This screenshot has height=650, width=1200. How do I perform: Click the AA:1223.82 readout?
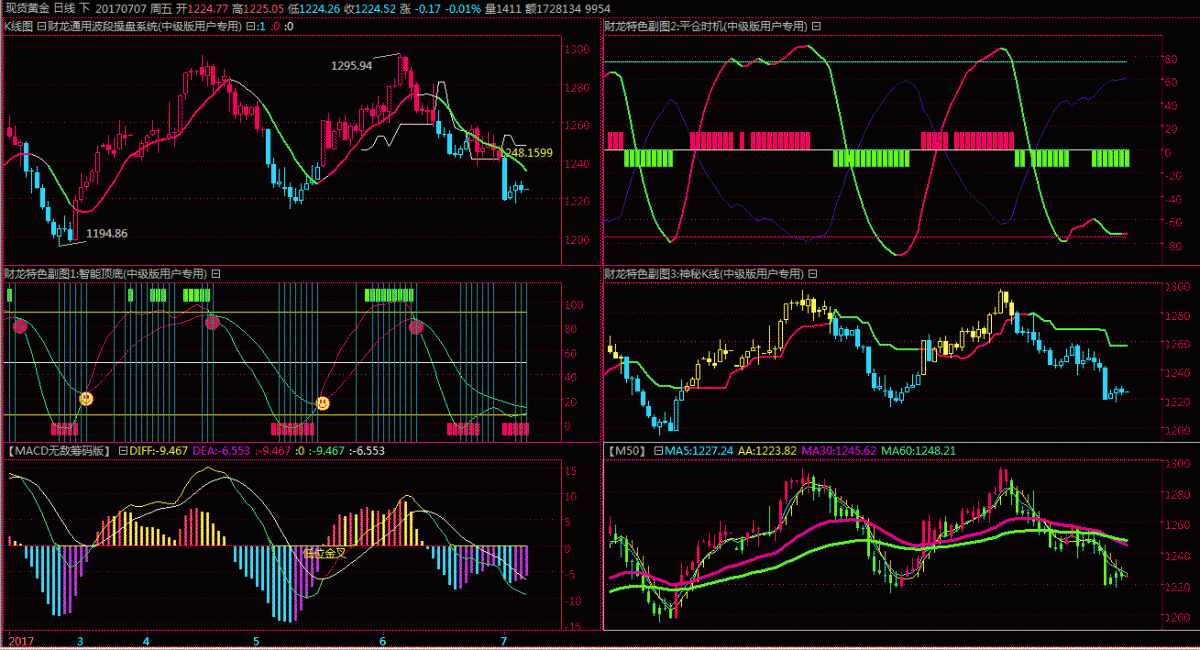[768, 451]
